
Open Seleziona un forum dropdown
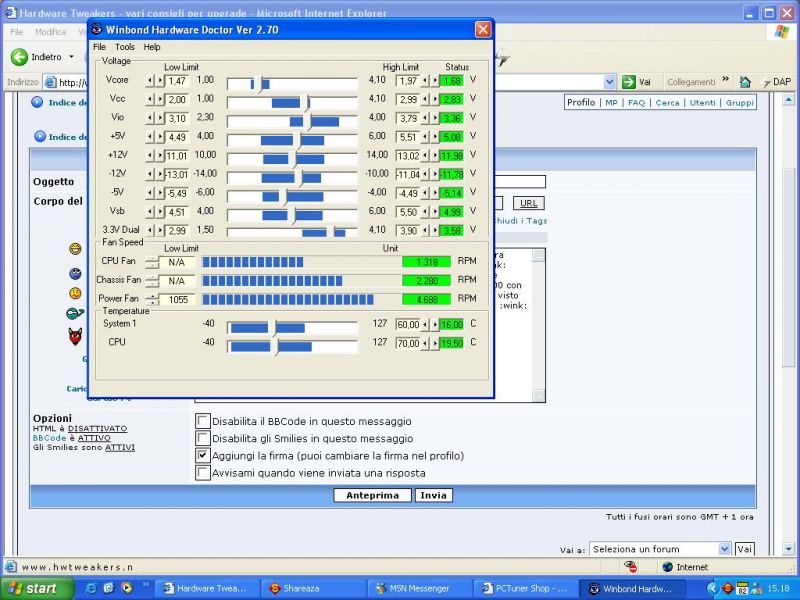(x=660, y=549)
